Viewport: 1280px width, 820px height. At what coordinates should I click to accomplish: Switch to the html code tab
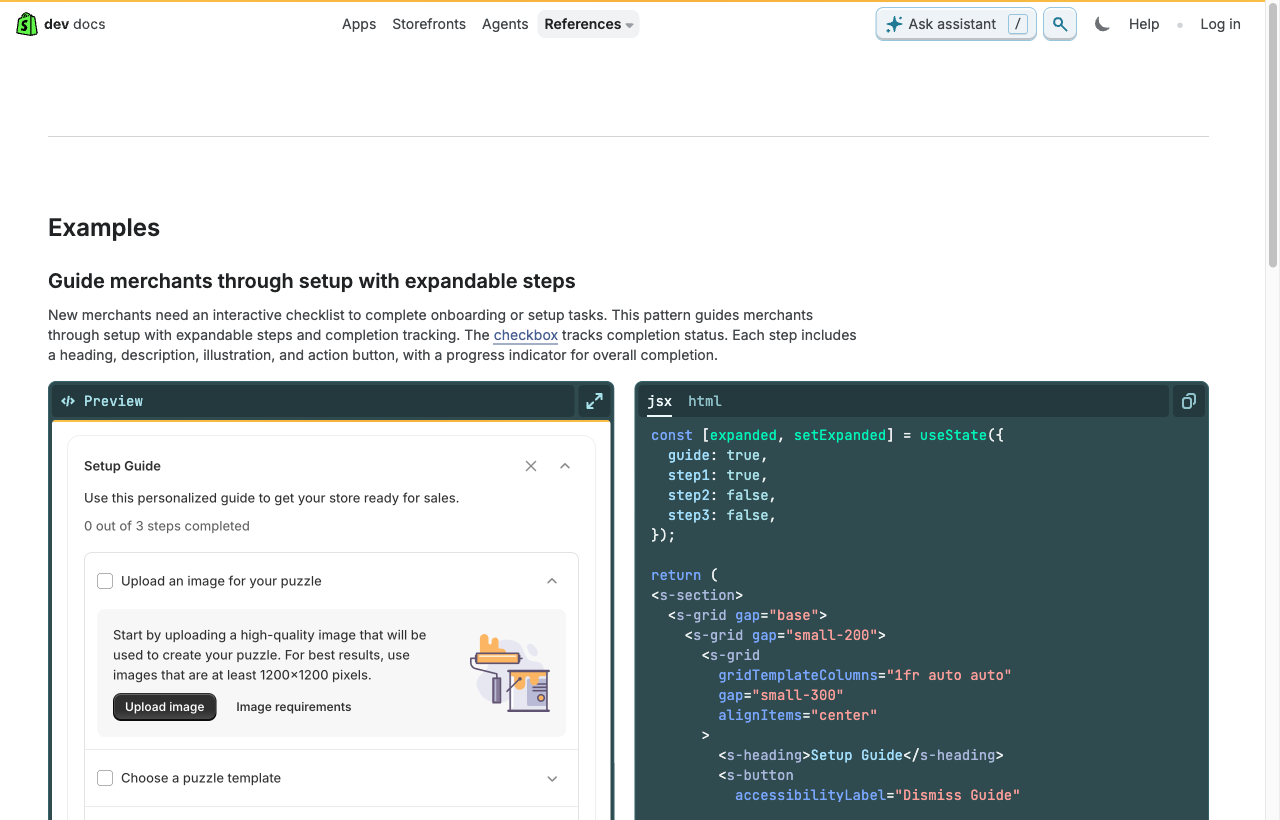pos(704,401)
